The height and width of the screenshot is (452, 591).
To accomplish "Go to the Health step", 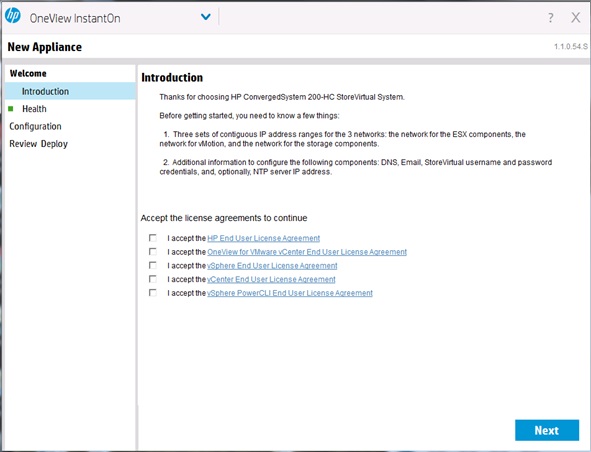I will click(x=34, y=109).
